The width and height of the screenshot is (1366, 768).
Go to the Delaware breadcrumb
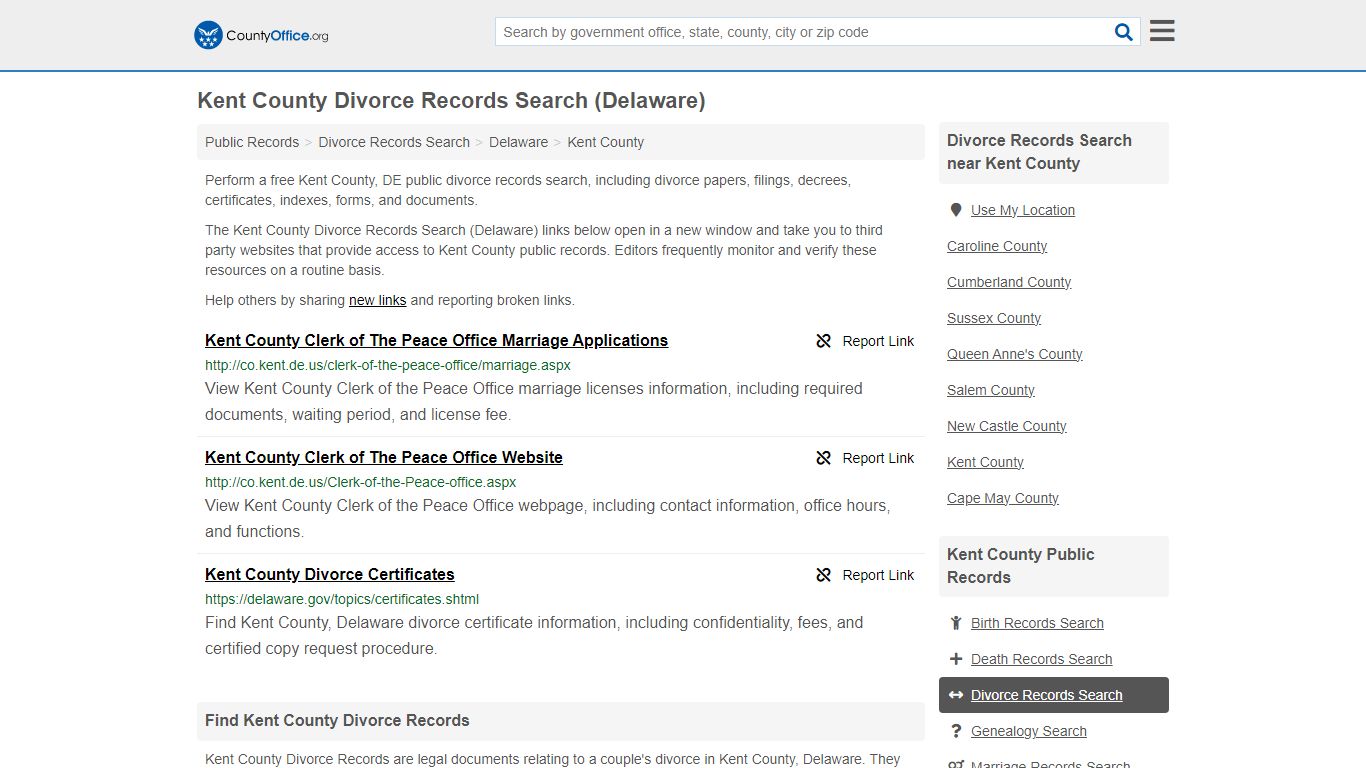pyautogui.click(x=518, y=142)
